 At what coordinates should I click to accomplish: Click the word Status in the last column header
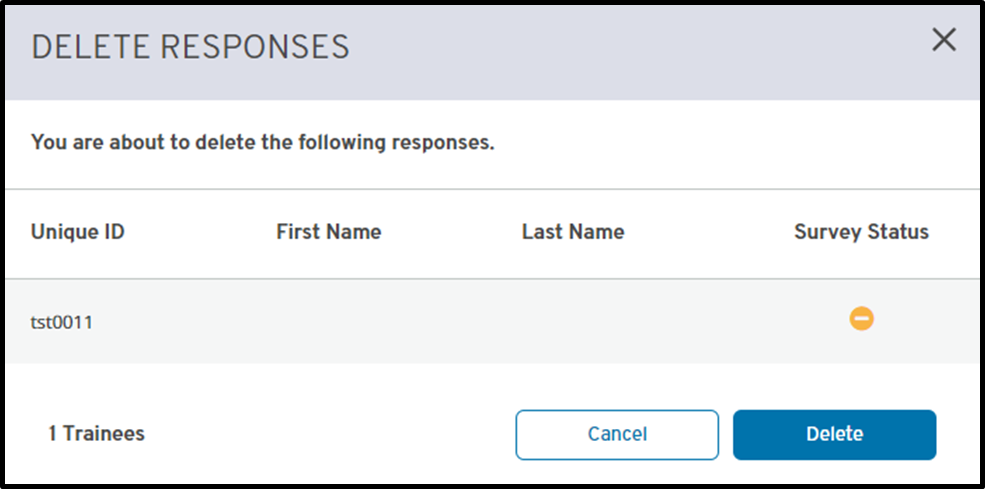(897, 232)
